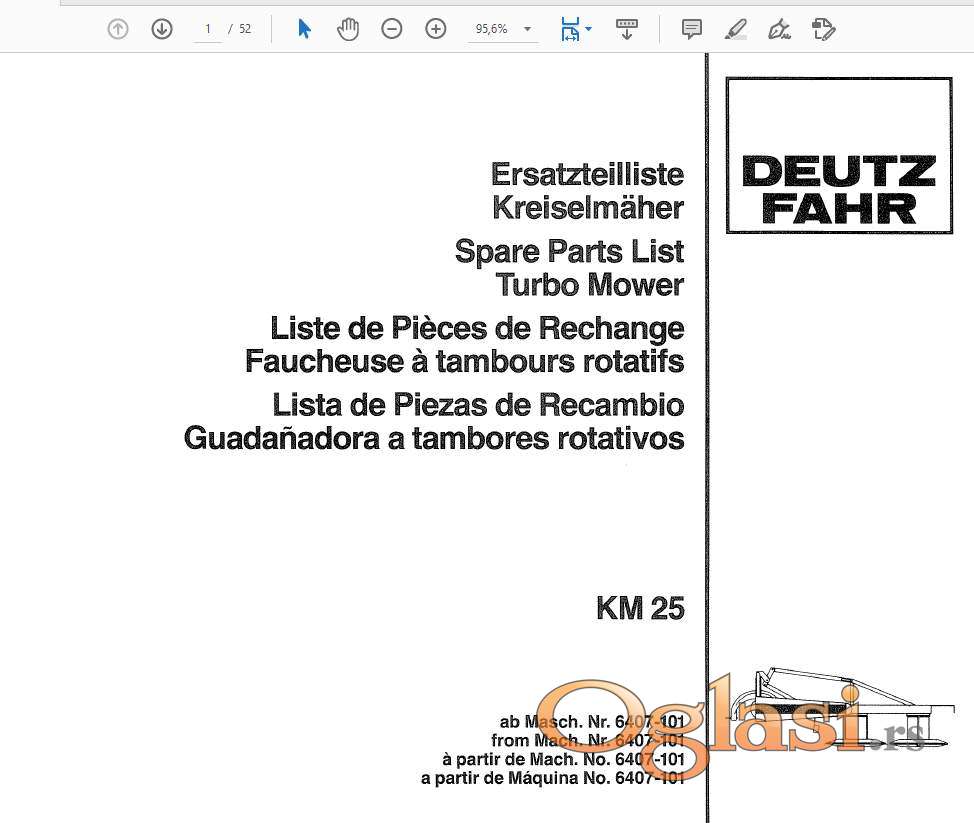Click the à partir de Mach. No. line
The height and width of the screenshot is (823, 974).
click(563, 759)
